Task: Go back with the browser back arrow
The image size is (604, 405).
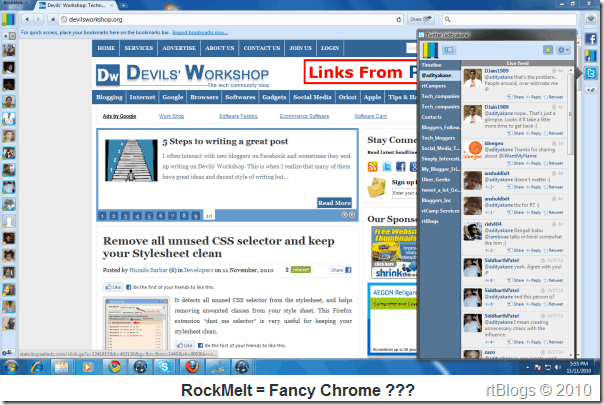Action: coord(27,19)
